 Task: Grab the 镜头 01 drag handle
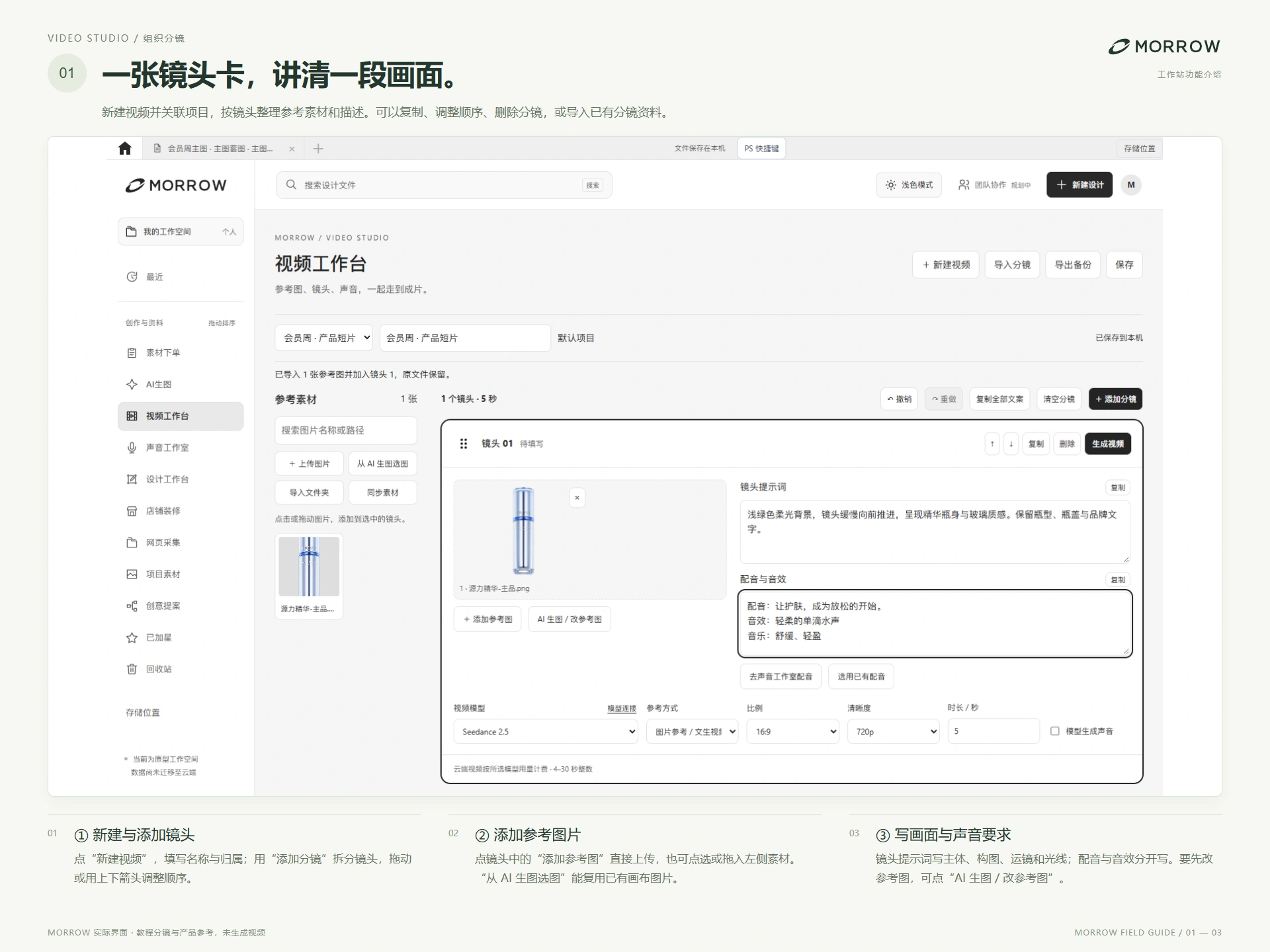(464, 444)
